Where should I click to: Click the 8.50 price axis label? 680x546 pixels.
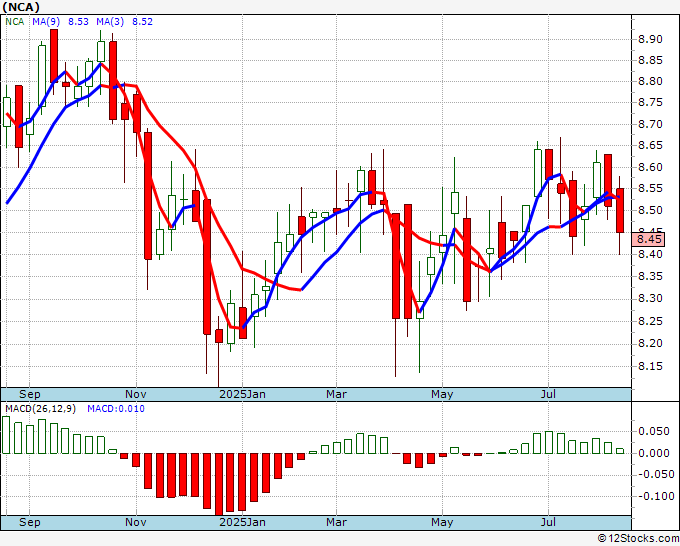click(x=650, y=210)
